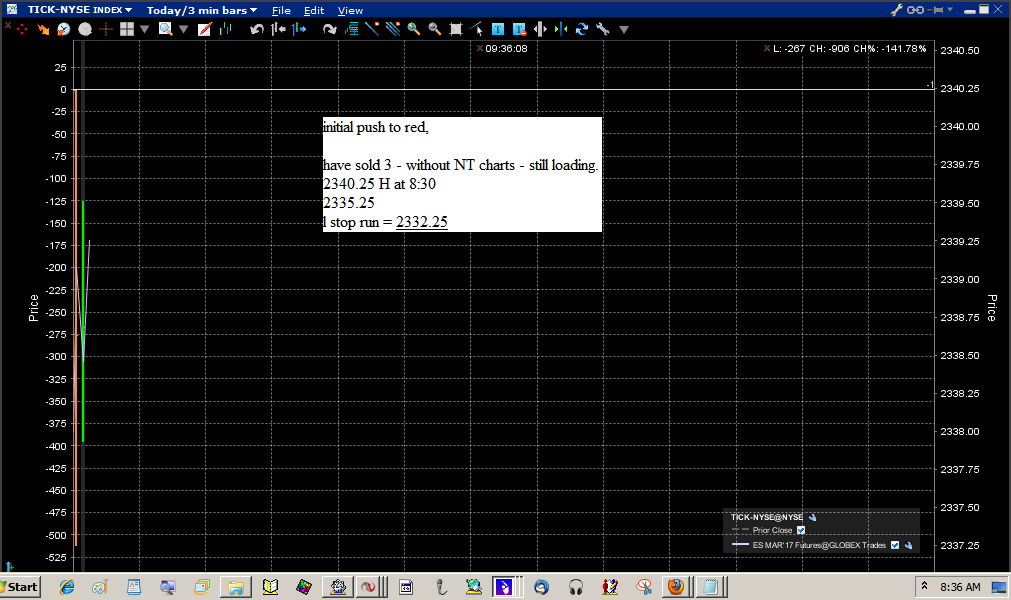
Task: Toggle the Prior Close checkbox
Action: pos(801,530)
